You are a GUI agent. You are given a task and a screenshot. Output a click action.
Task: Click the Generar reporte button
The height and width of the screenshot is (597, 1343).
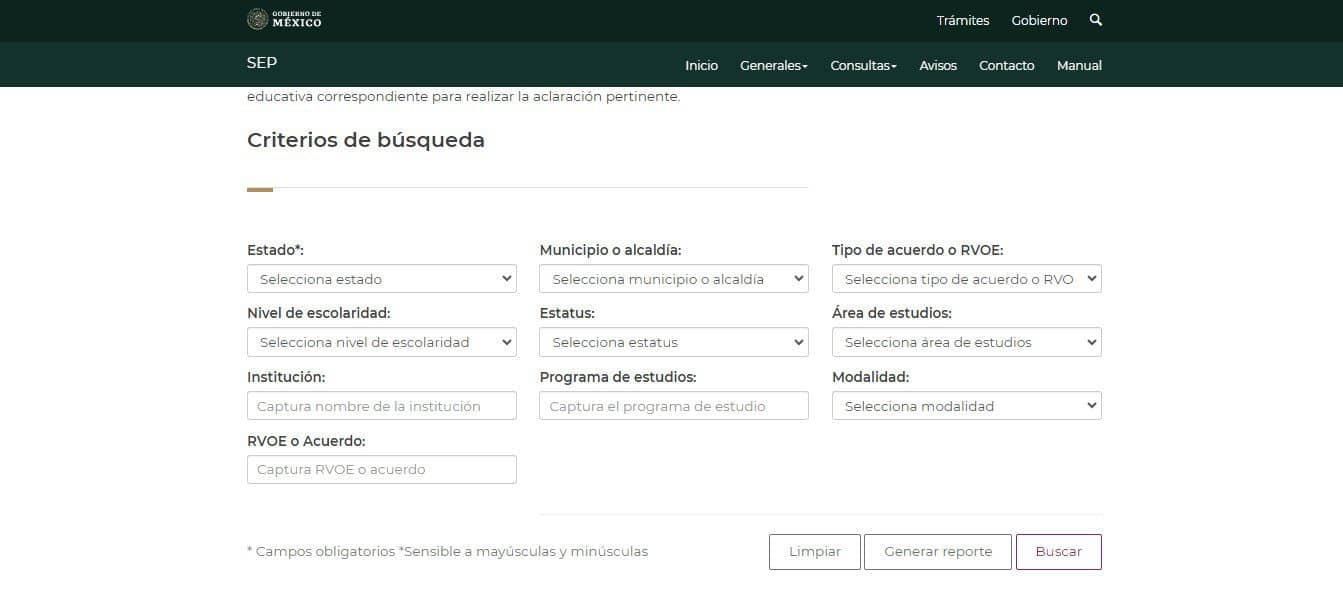point(938,552)
